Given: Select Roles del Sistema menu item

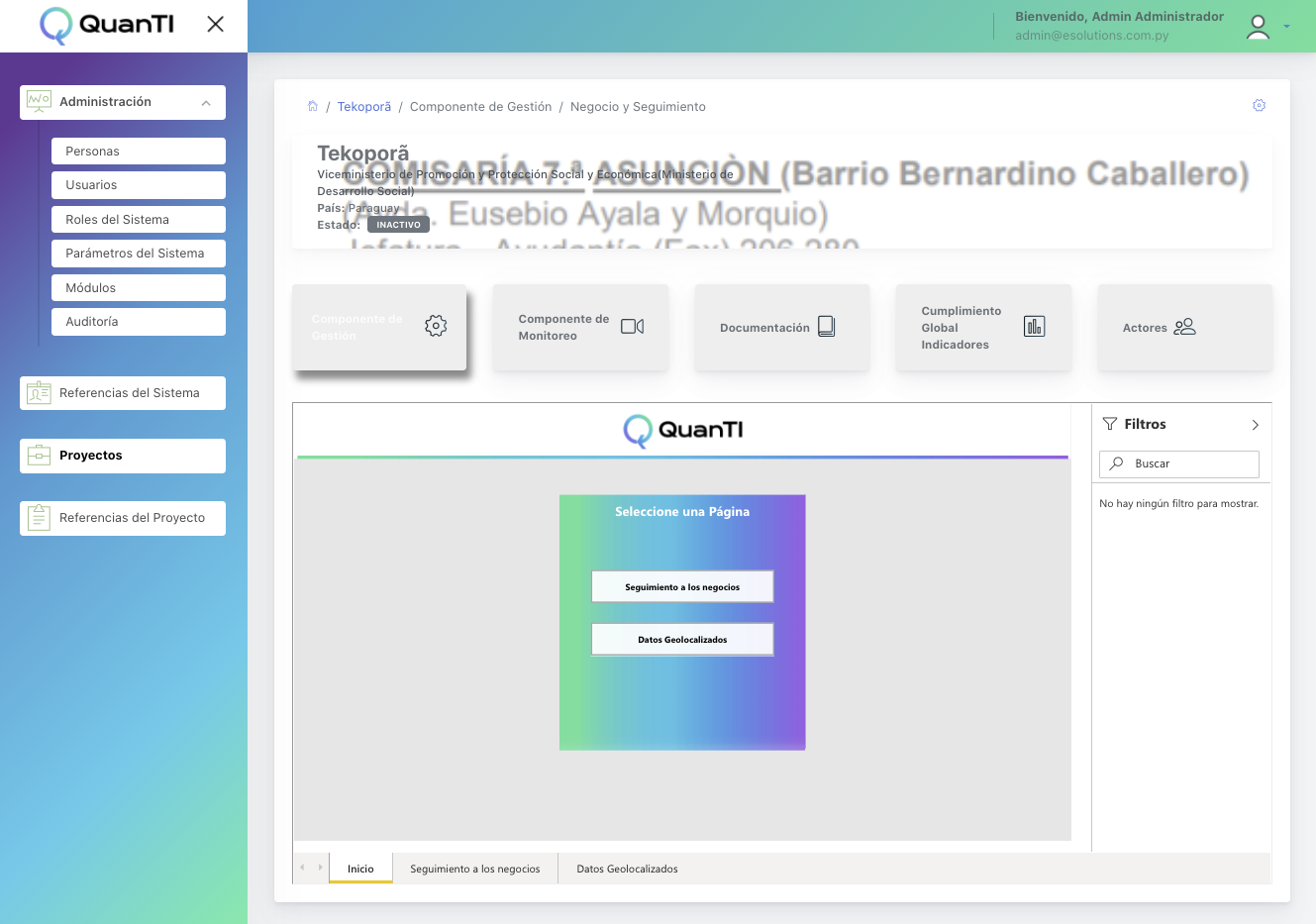Looking at the screenshot, I should click(139, 220).
